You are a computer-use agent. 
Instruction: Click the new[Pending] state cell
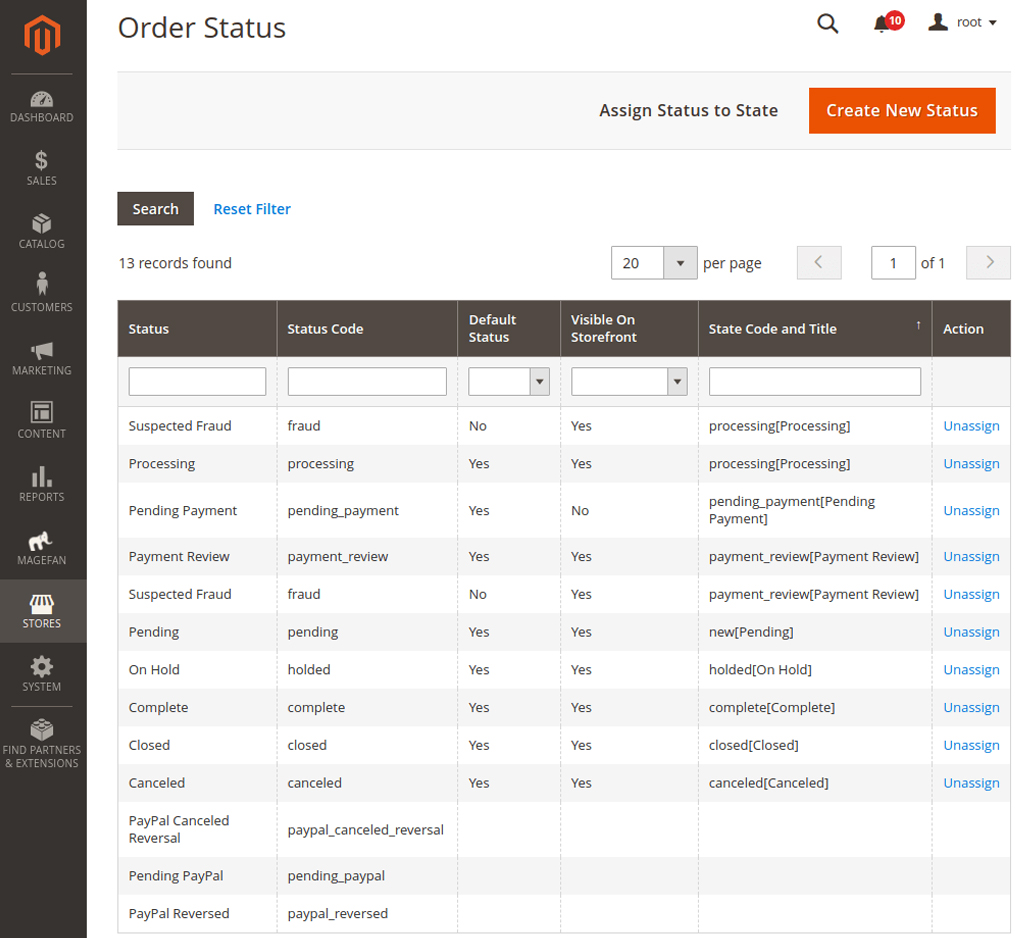pyautogui.click(x=815, y=632)
